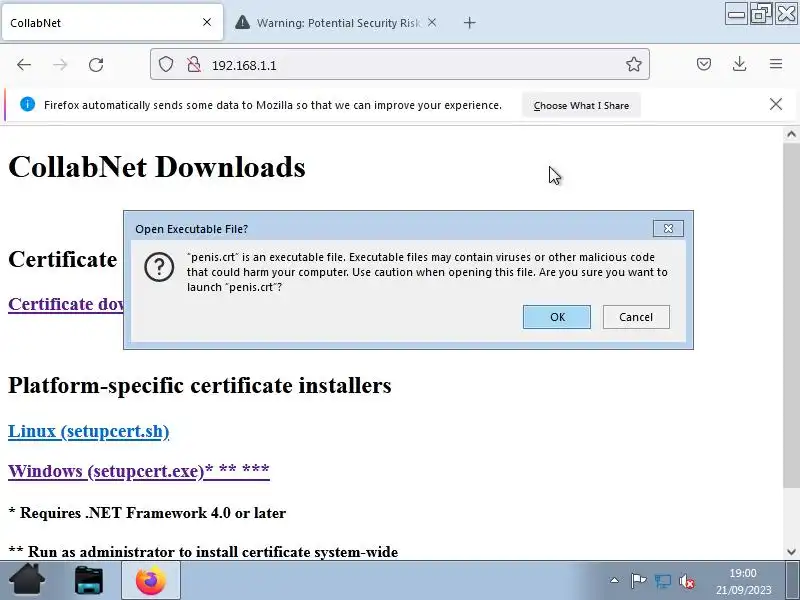Expand the hidden system tray icons

click(615, 581)
